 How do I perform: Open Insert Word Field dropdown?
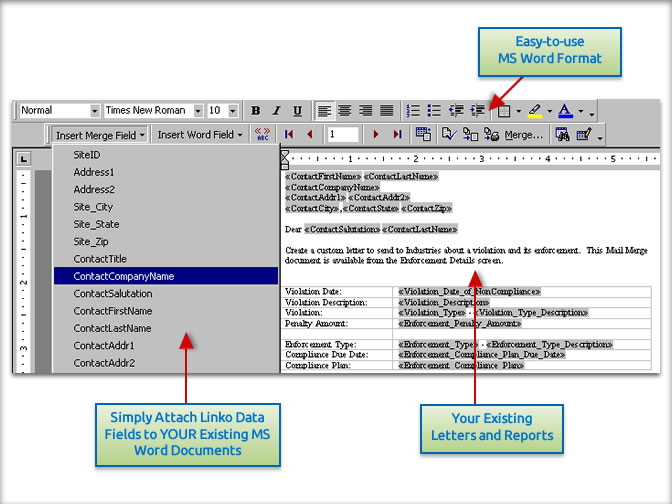pos(200,135)
